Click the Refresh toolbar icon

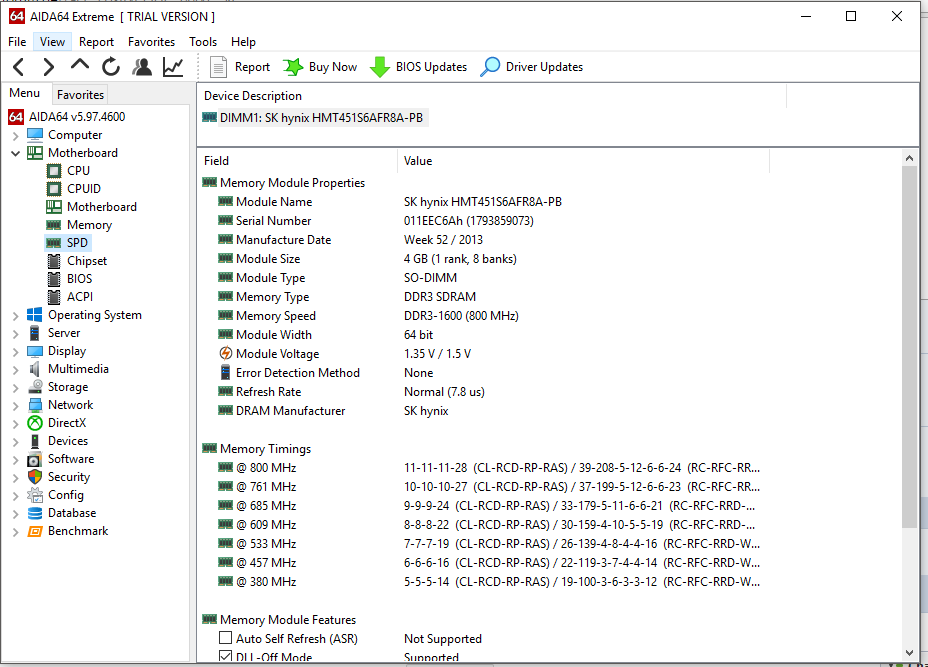coord(111,67)
